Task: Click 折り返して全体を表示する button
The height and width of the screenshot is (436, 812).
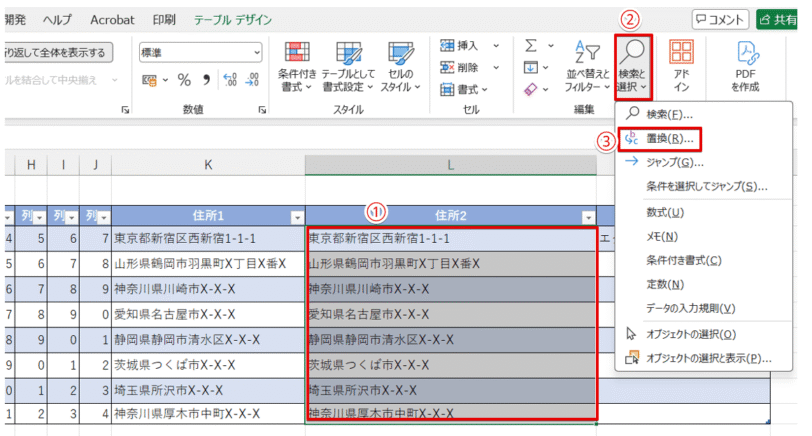Action: [x=58, y=52]
